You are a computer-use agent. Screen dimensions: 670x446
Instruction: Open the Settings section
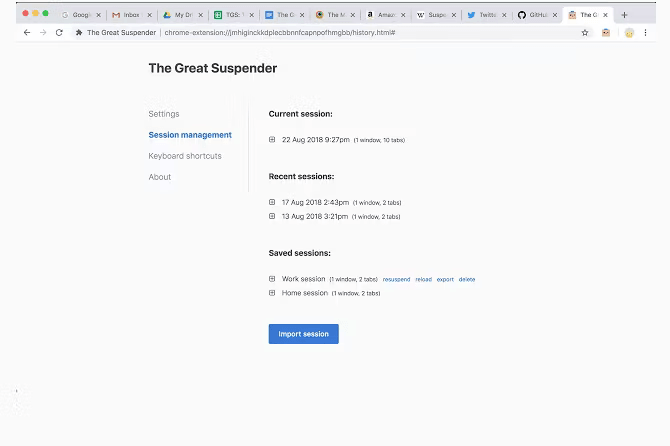(x=164, y=114)
